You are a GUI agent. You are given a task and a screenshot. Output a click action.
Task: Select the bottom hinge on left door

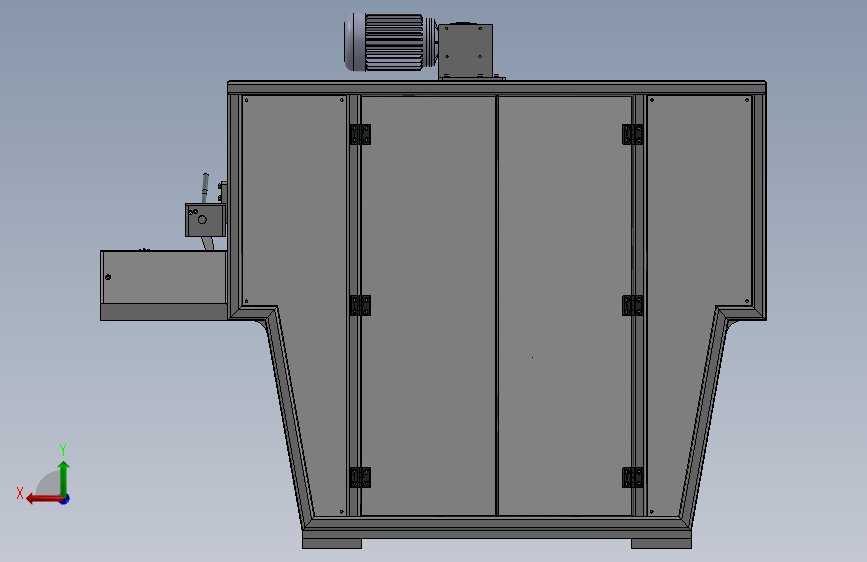tap(361, 477)
